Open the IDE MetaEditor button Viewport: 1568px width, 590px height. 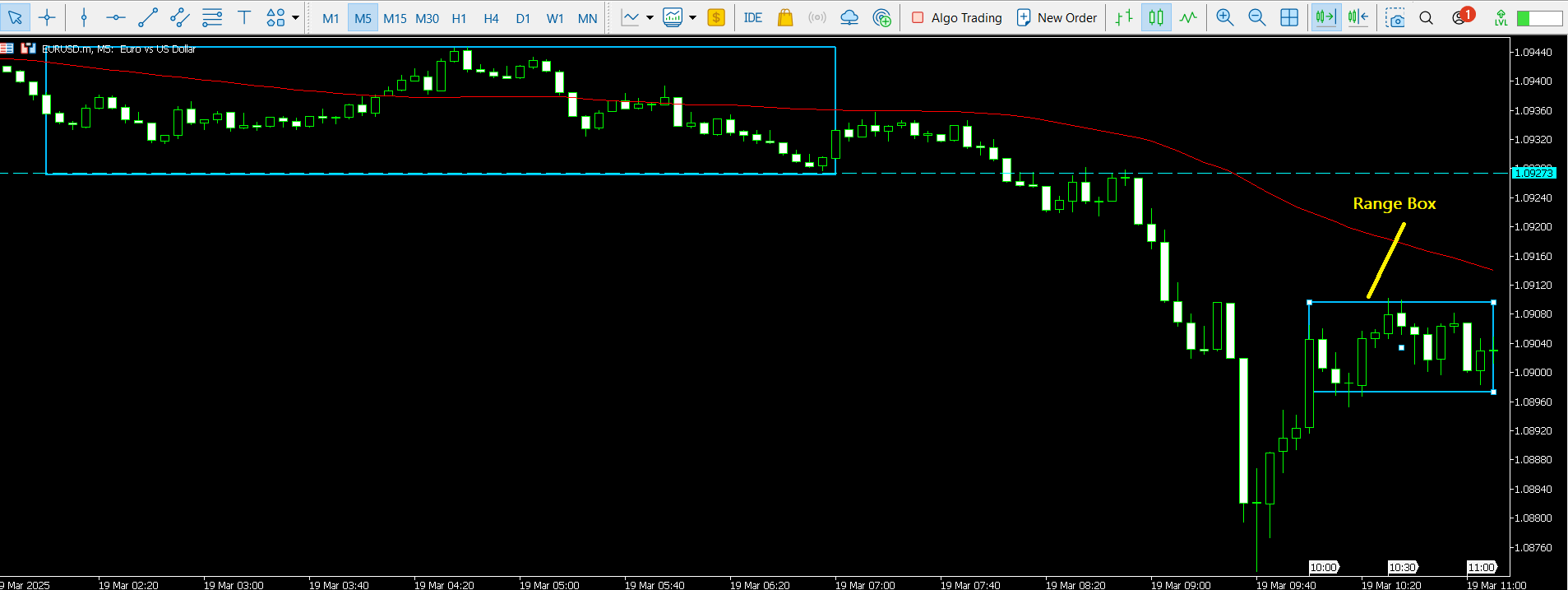click(752, 17)
